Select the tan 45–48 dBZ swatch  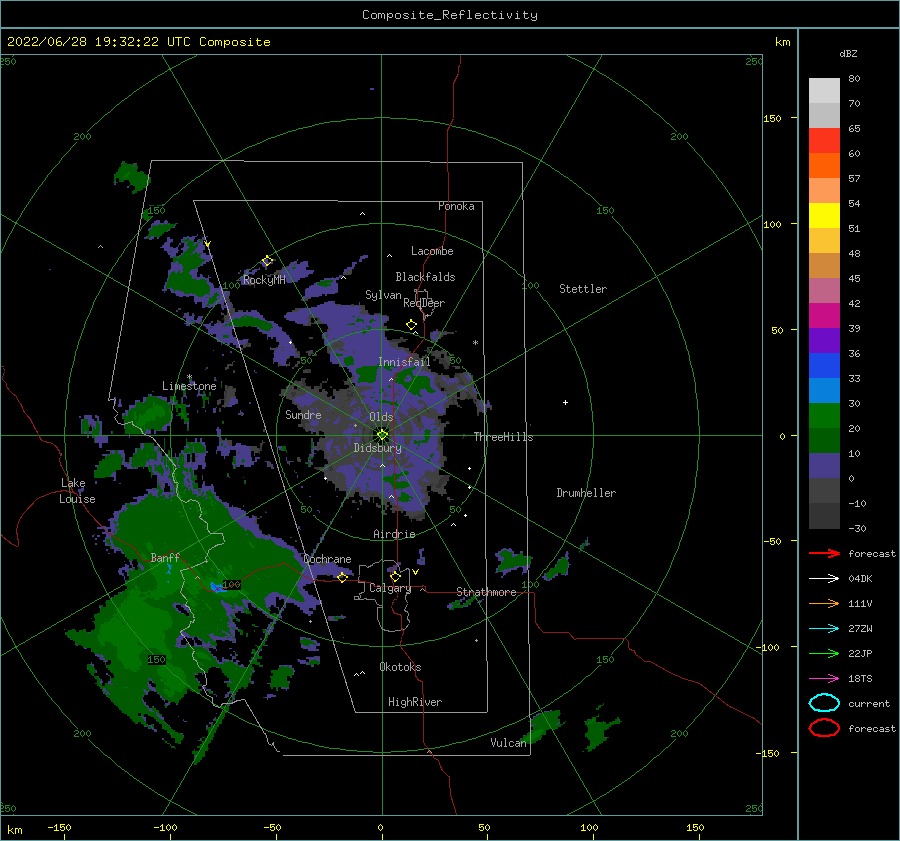point(824,266)
